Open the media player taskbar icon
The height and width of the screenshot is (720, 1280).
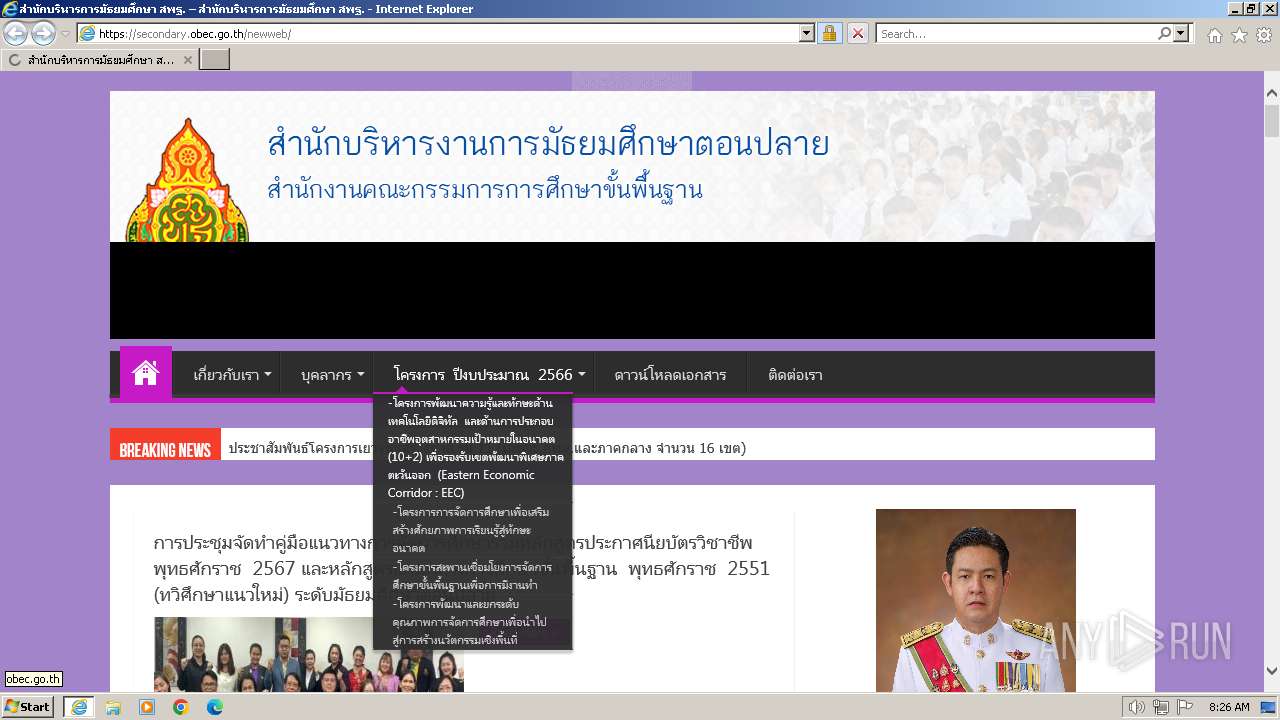[147, 707]
